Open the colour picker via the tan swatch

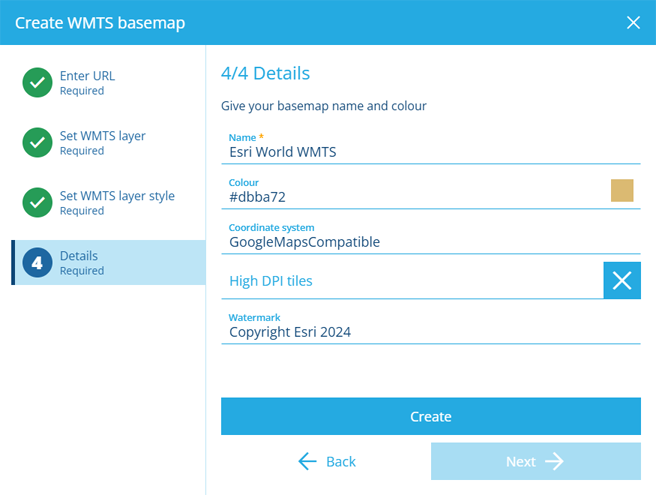622,190
